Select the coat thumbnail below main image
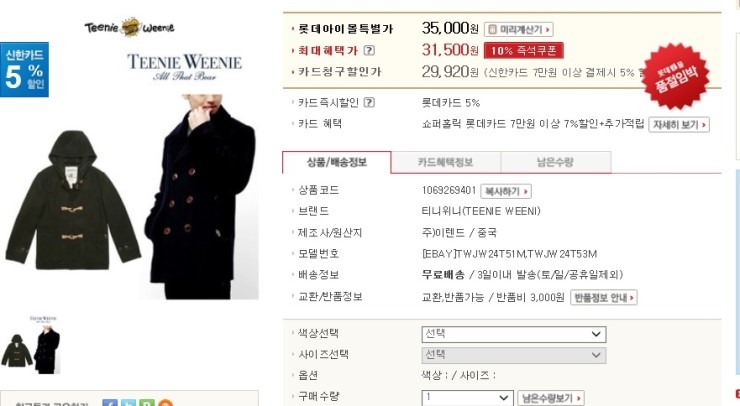 tap(31, 346)
